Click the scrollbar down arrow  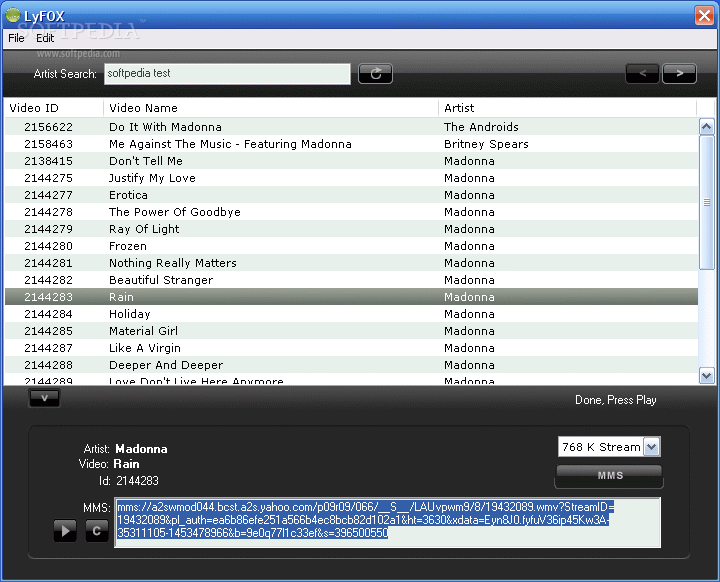click(x=706, y=376)
